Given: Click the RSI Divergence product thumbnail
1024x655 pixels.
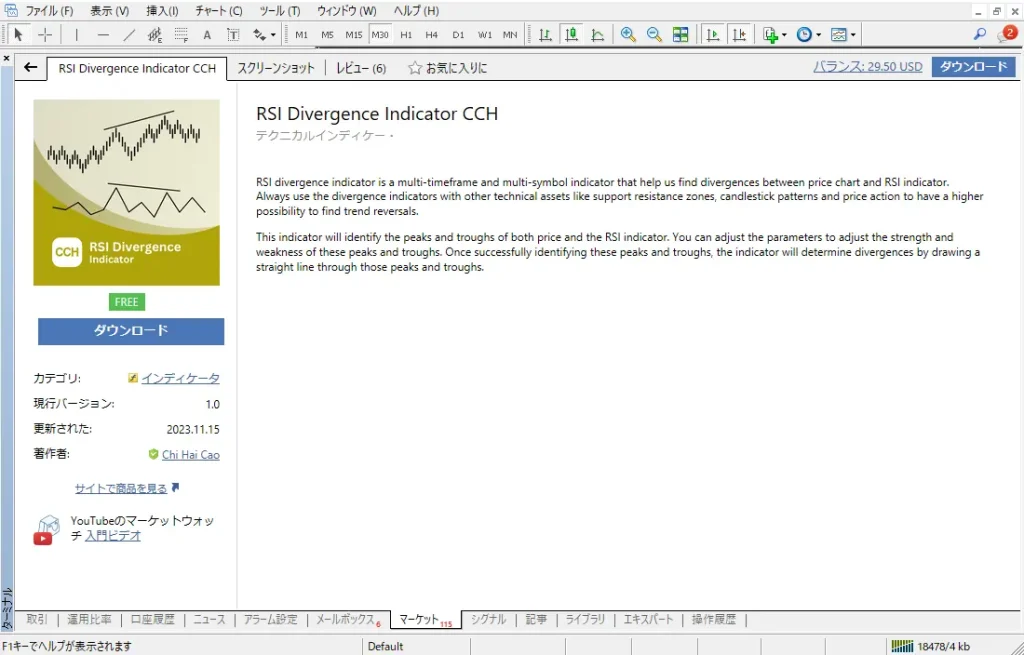Looking at the screenshot, I should point(127,193).
